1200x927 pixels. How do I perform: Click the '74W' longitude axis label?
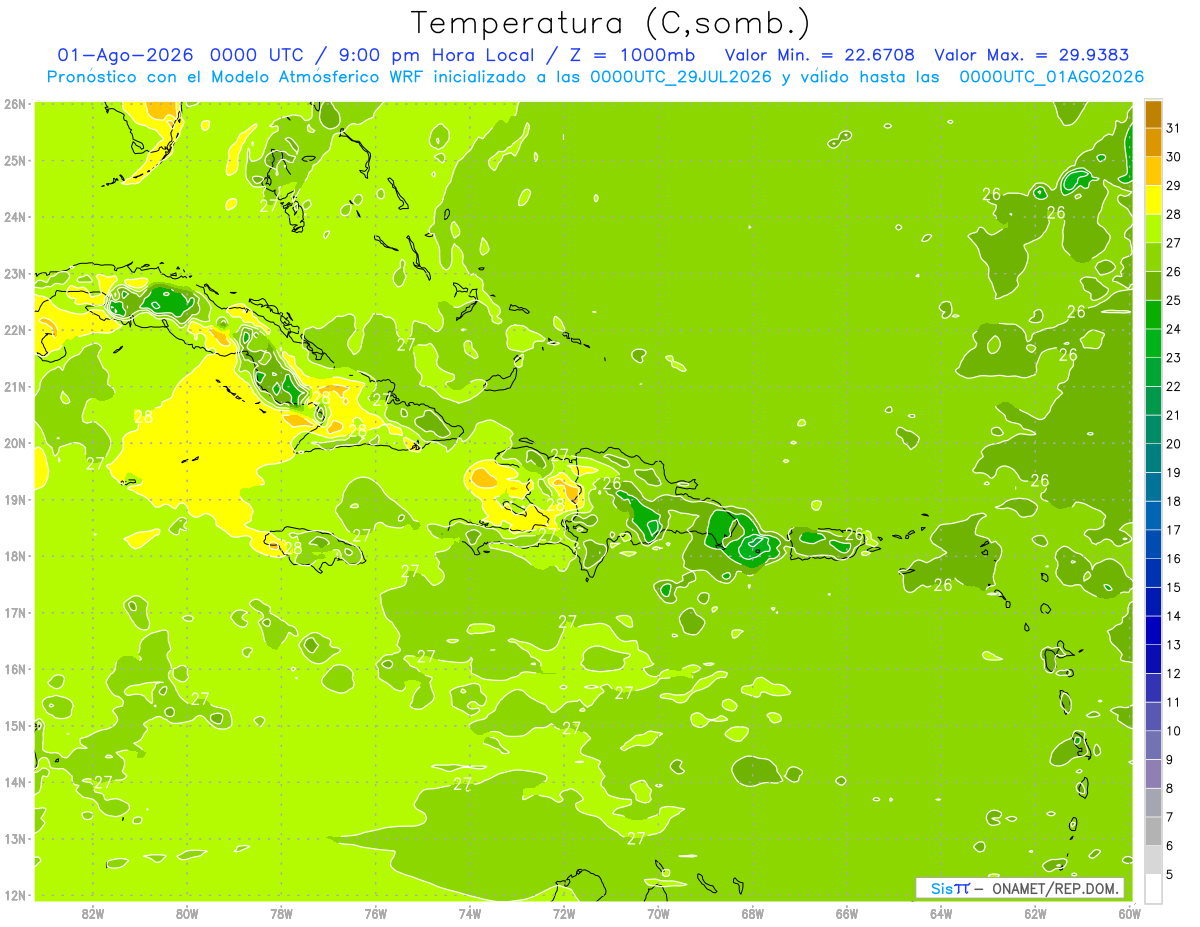470,912
